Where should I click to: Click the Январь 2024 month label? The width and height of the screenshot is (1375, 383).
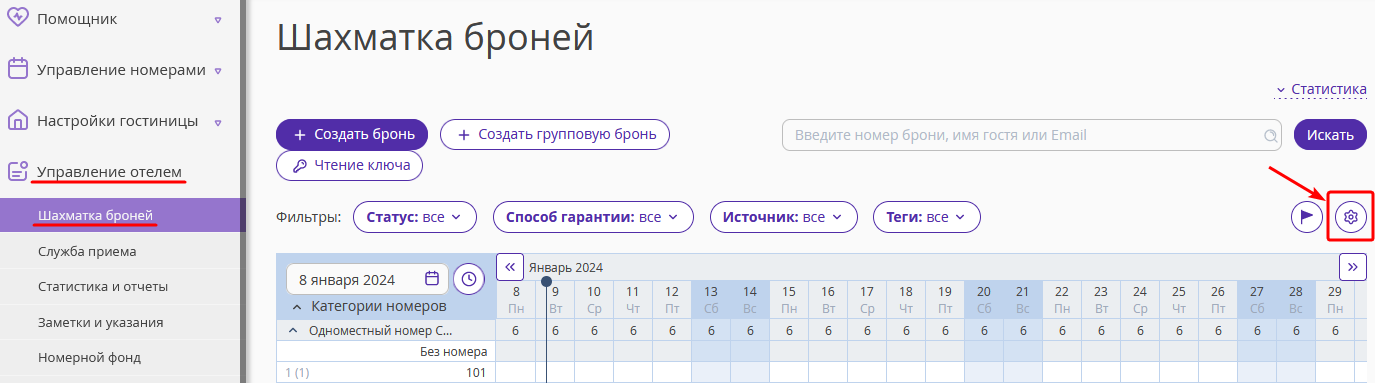(x=565, y=268)
